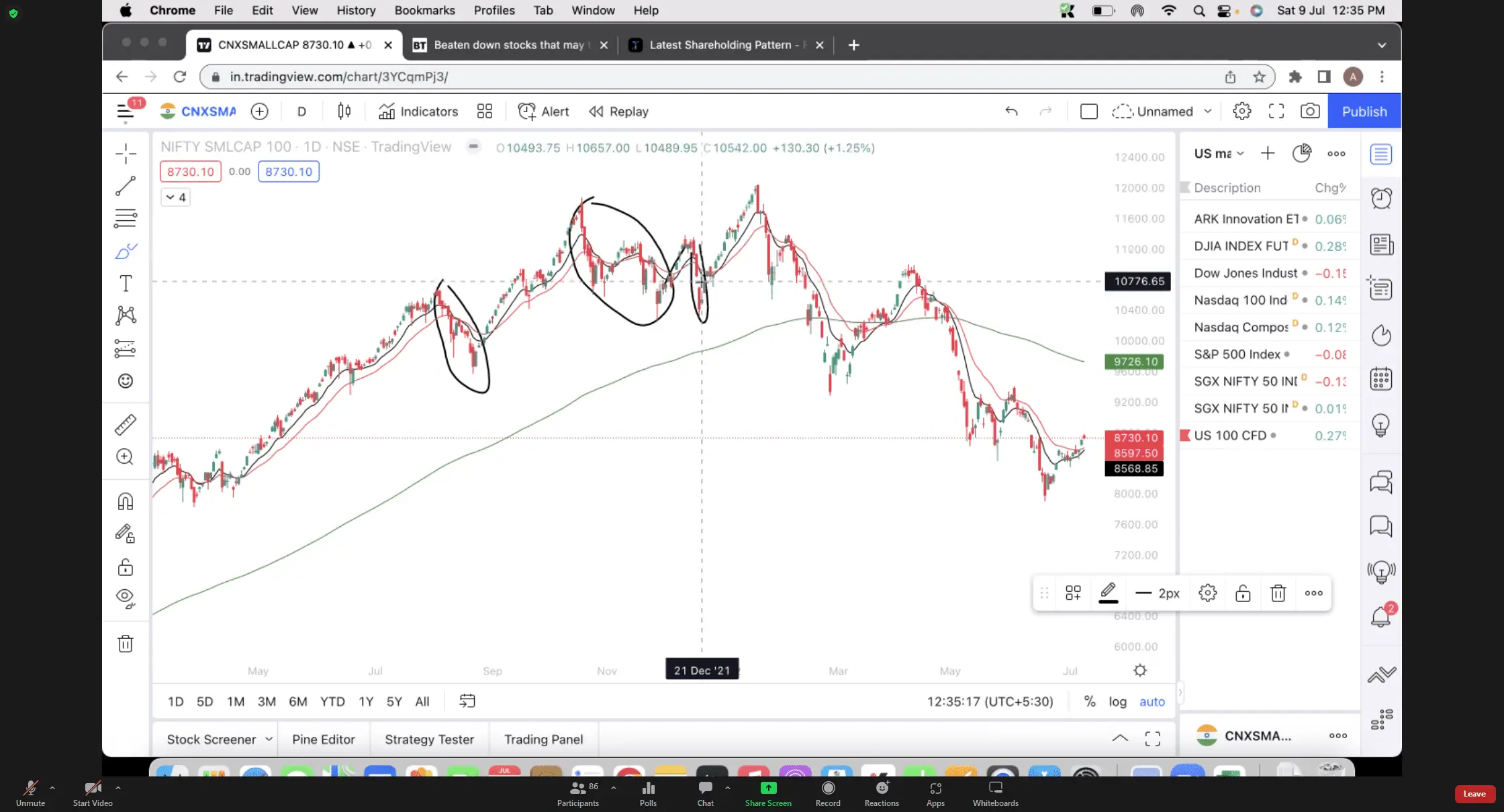The height and width of the screenshot is (812, 1504).
Task: Click the snapshot camera icon
Action: 1309,111
